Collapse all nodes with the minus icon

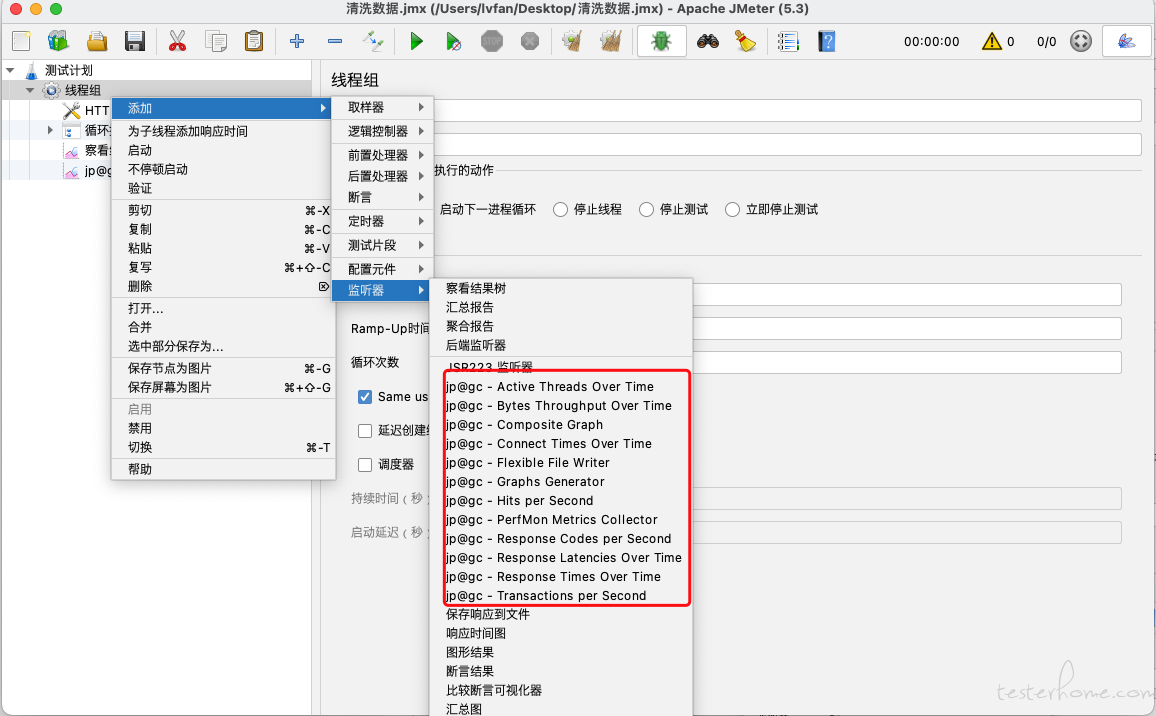coord(335,41)
